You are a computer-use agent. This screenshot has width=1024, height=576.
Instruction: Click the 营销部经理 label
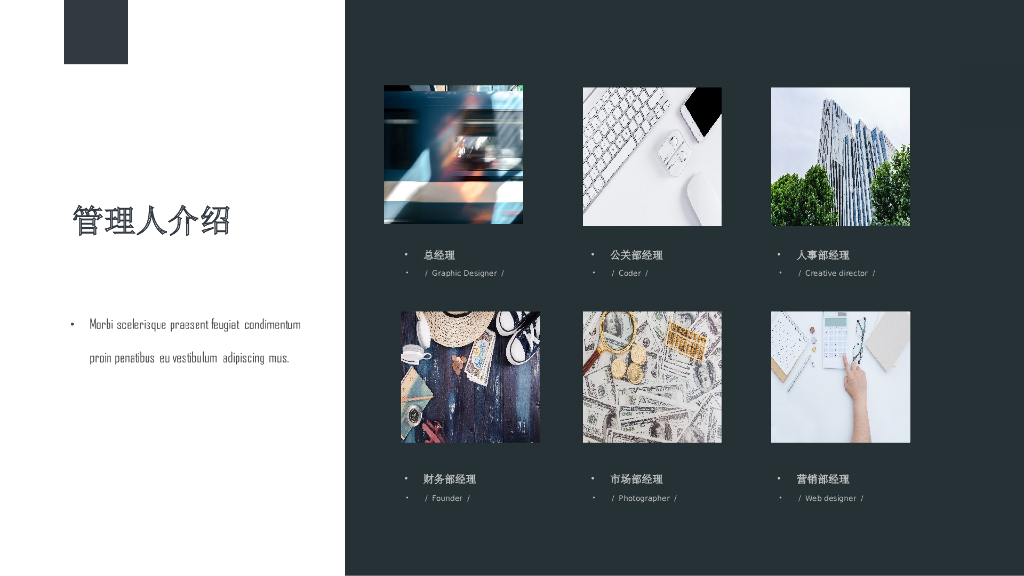coord(823,479)
